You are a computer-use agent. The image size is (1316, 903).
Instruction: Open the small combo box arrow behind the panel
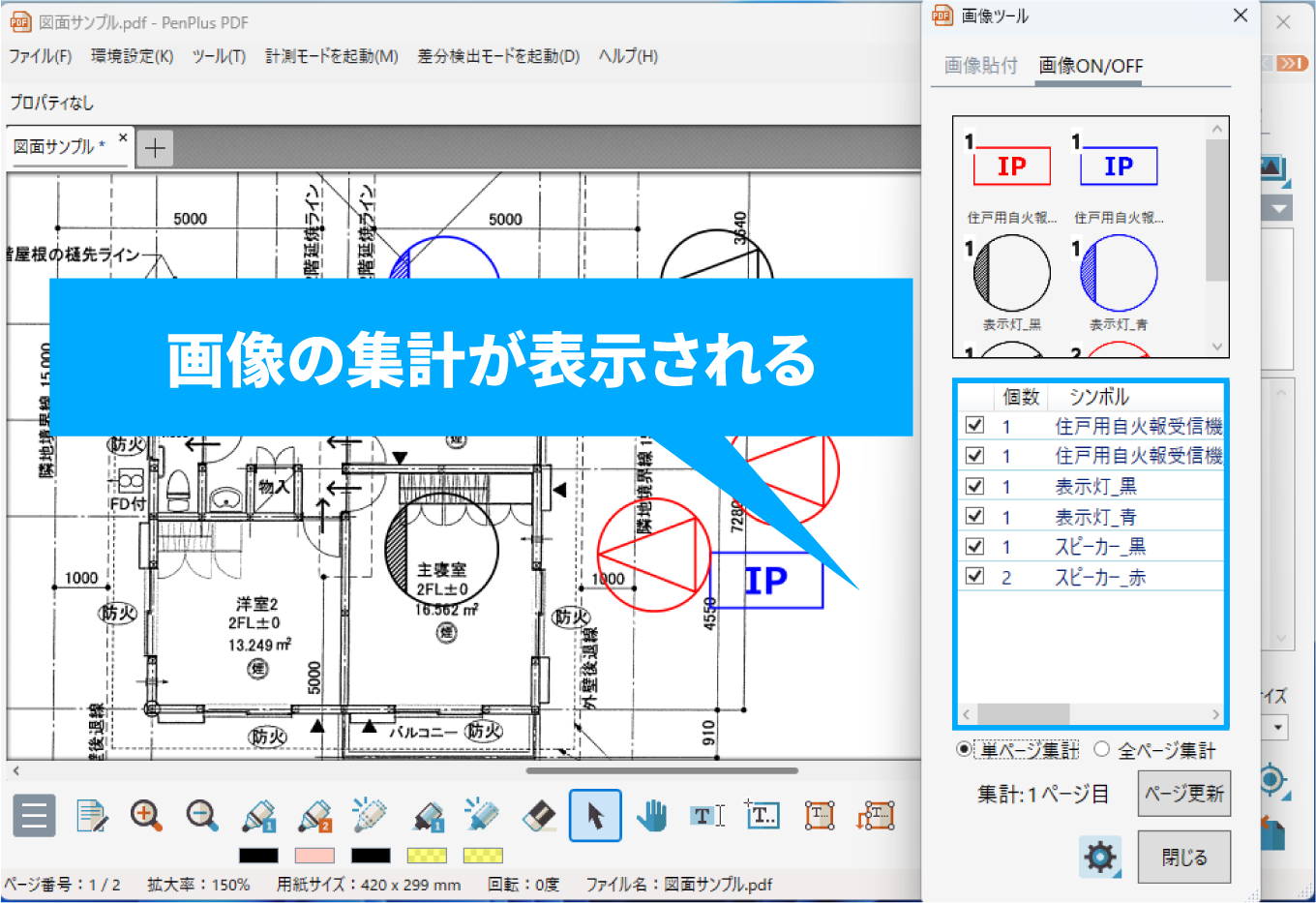(x=1278, y=727)
